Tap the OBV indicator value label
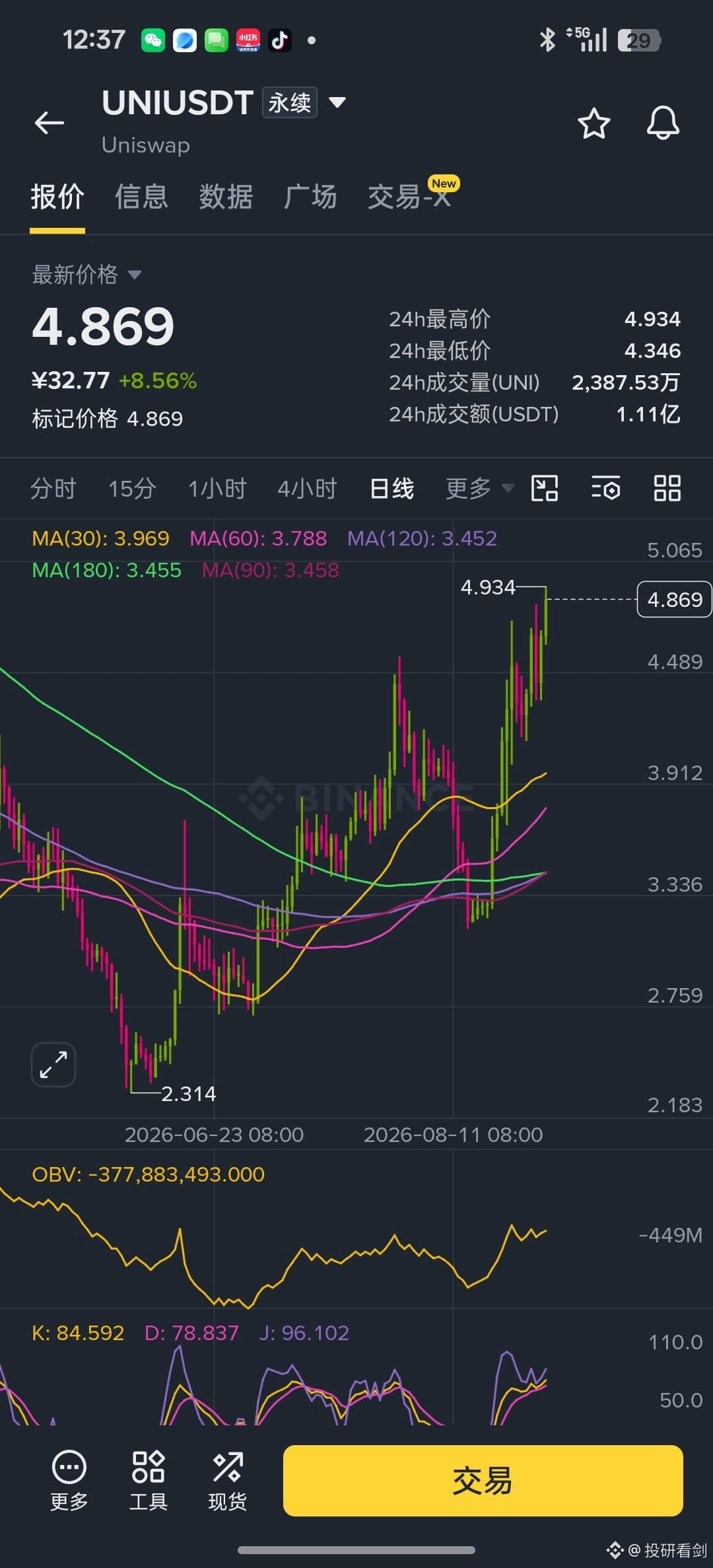Image resolution: width=713 pixels, height=1568 pixels. click(x=149, y=1174)
